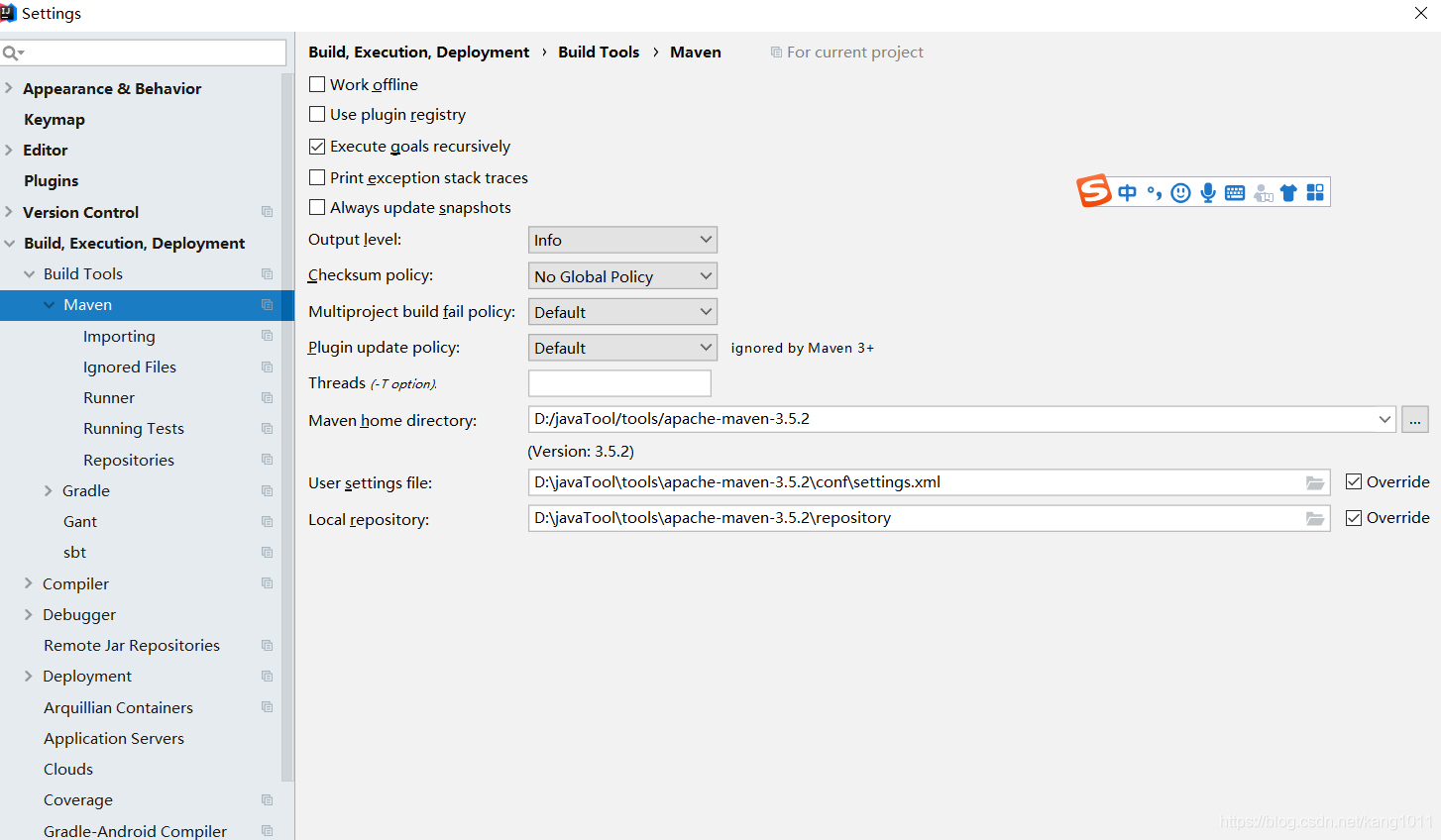Enable Use plugin registry checkbox
1441x840 pixels.
point(317,114)
